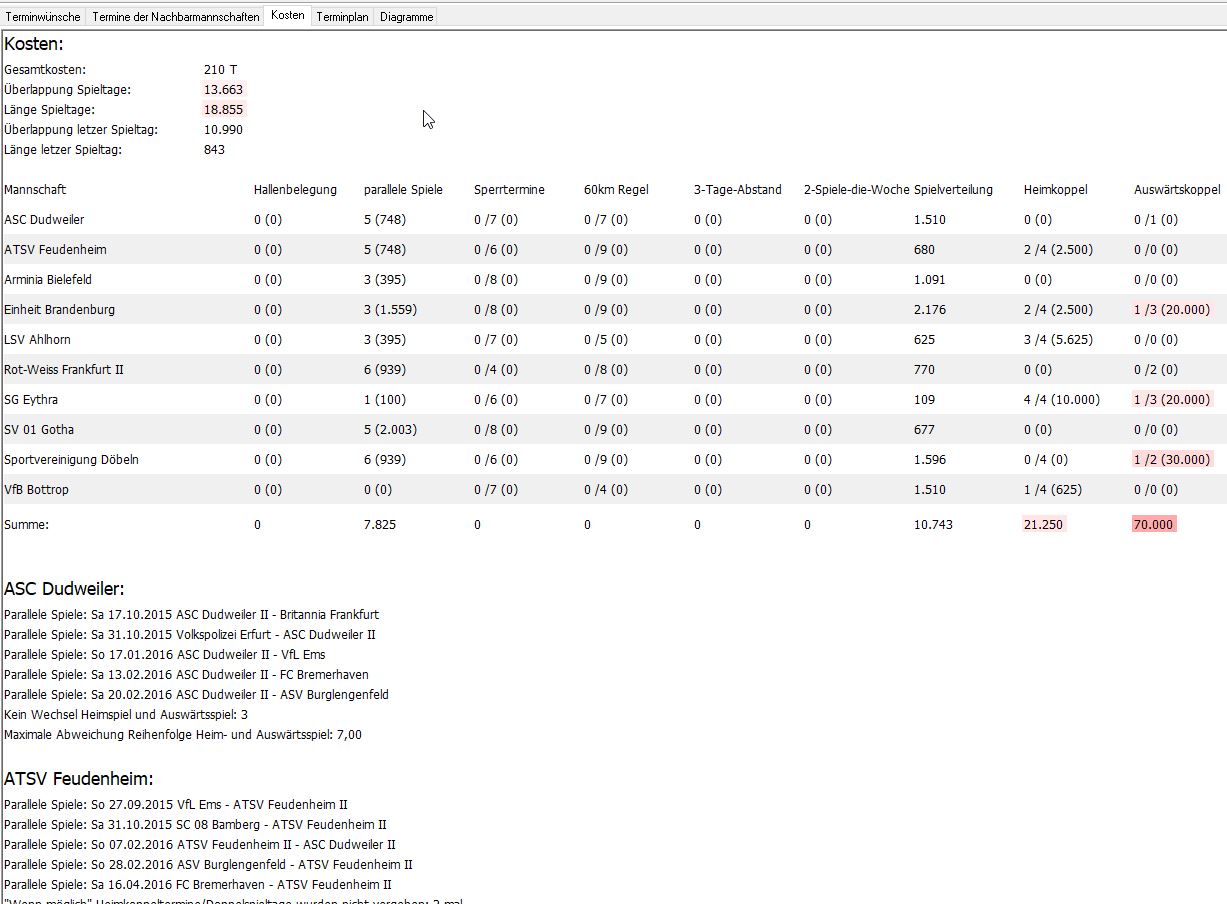Click the ATSV Feudenheim section heading
This screenshot has width=1227, height=904.
78,779
